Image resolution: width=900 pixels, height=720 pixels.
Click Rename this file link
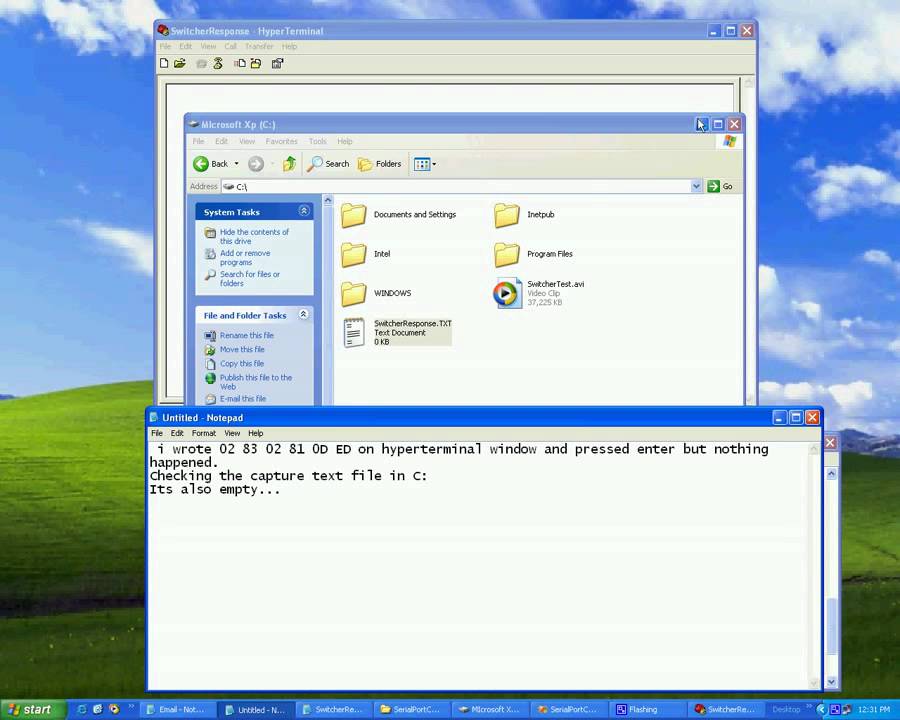point(247,335)
